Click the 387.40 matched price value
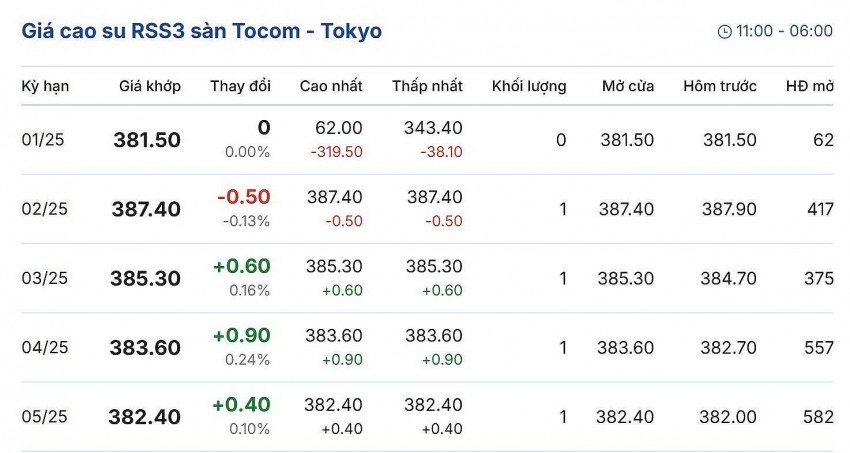This screenshot has height=453, width=850. [x=147, y=209]
